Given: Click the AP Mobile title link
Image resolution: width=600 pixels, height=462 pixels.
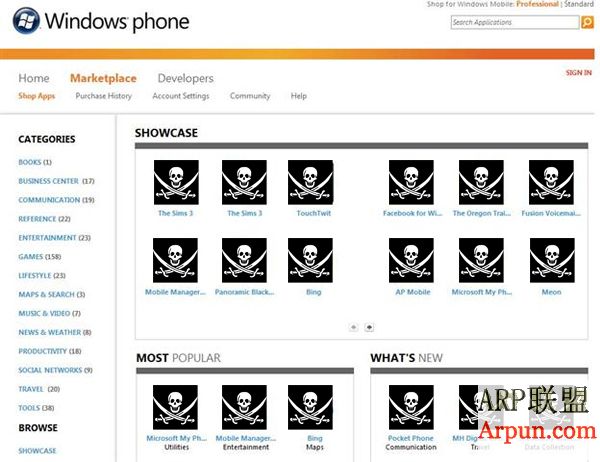Looking at the screenshot, I should 413,292.
